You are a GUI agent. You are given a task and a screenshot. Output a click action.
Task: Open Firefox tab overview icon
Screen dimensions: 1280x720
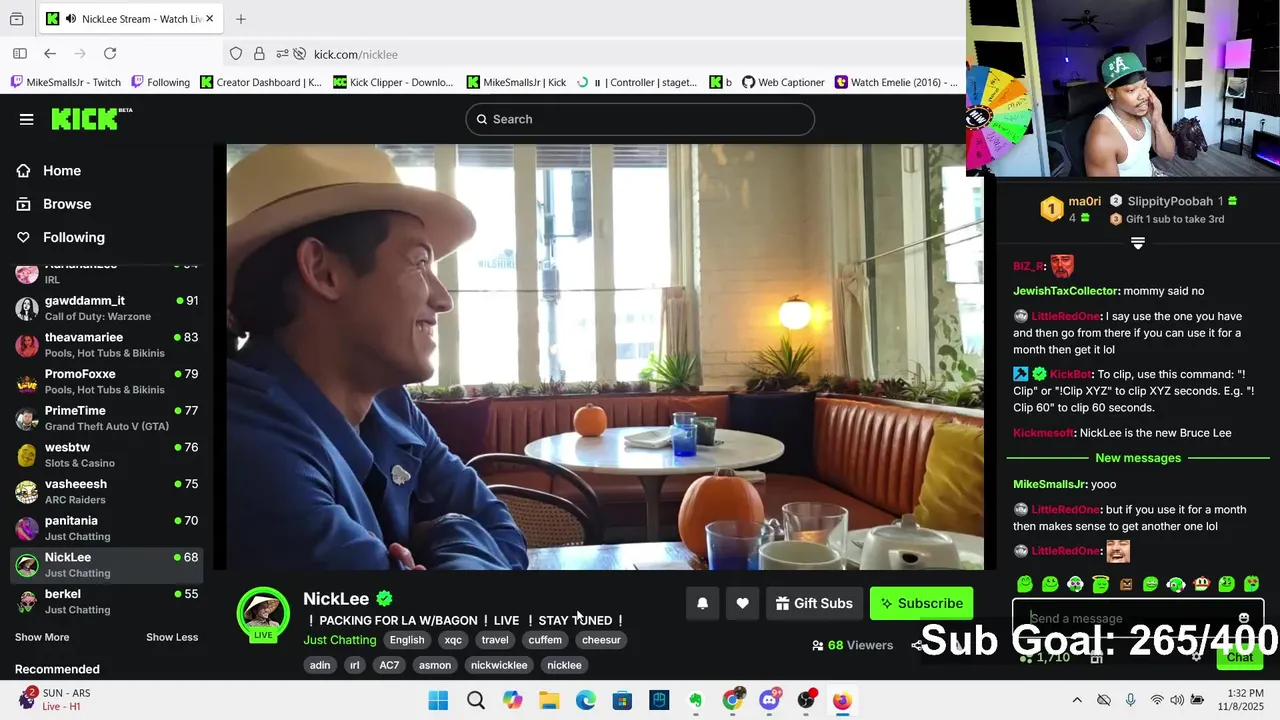click(x=17, y=19)
